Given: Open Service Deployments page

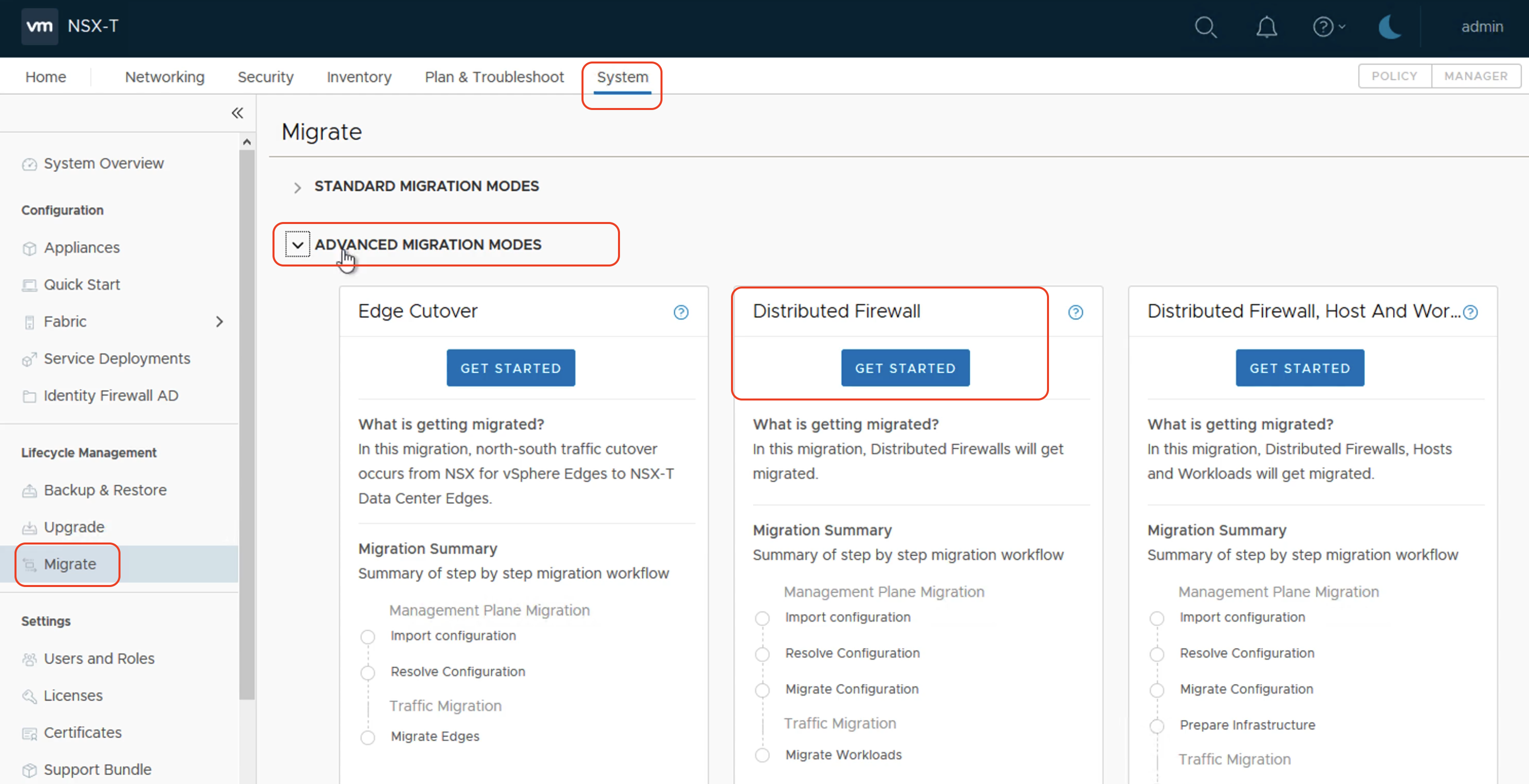Looking at the screenshot, I should [117, 358].
